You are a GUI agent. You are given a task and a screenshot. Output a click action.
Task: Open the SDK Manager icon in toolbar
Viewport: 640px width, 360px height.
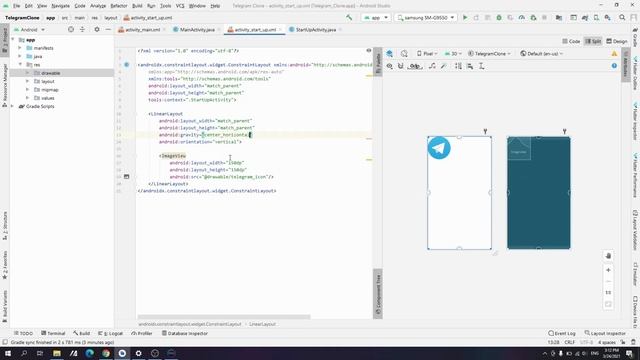coord(608,18)
